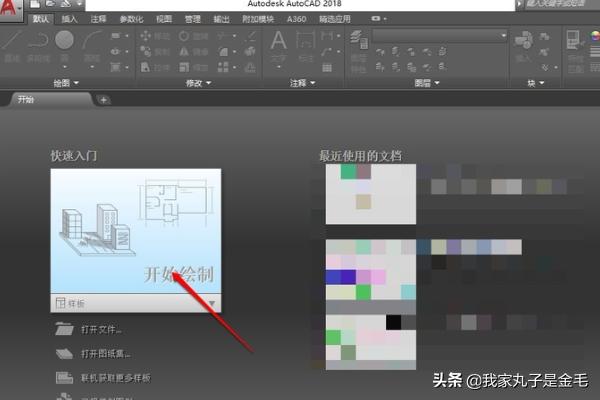The width and height of the screenshot is (600, 400).
Task: Click the 打开文件 link
Action: coord(103,329)
